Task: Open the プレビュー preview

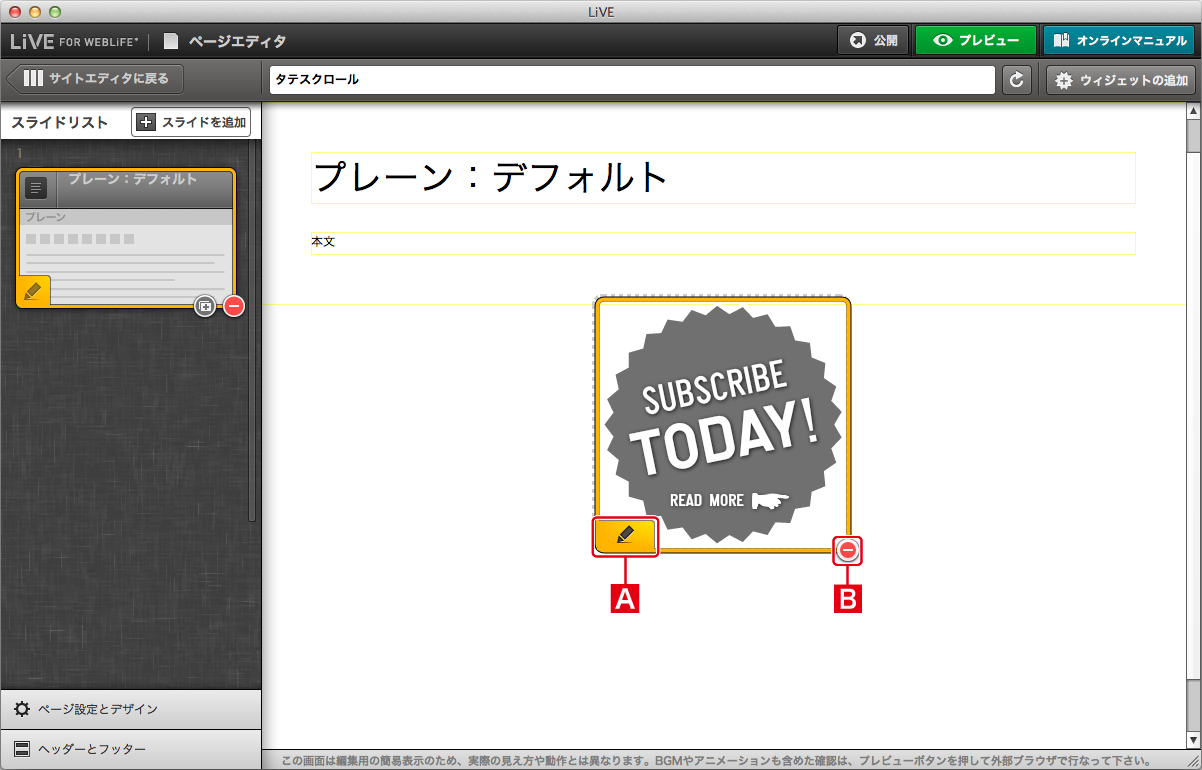Action: pos(975,41)
